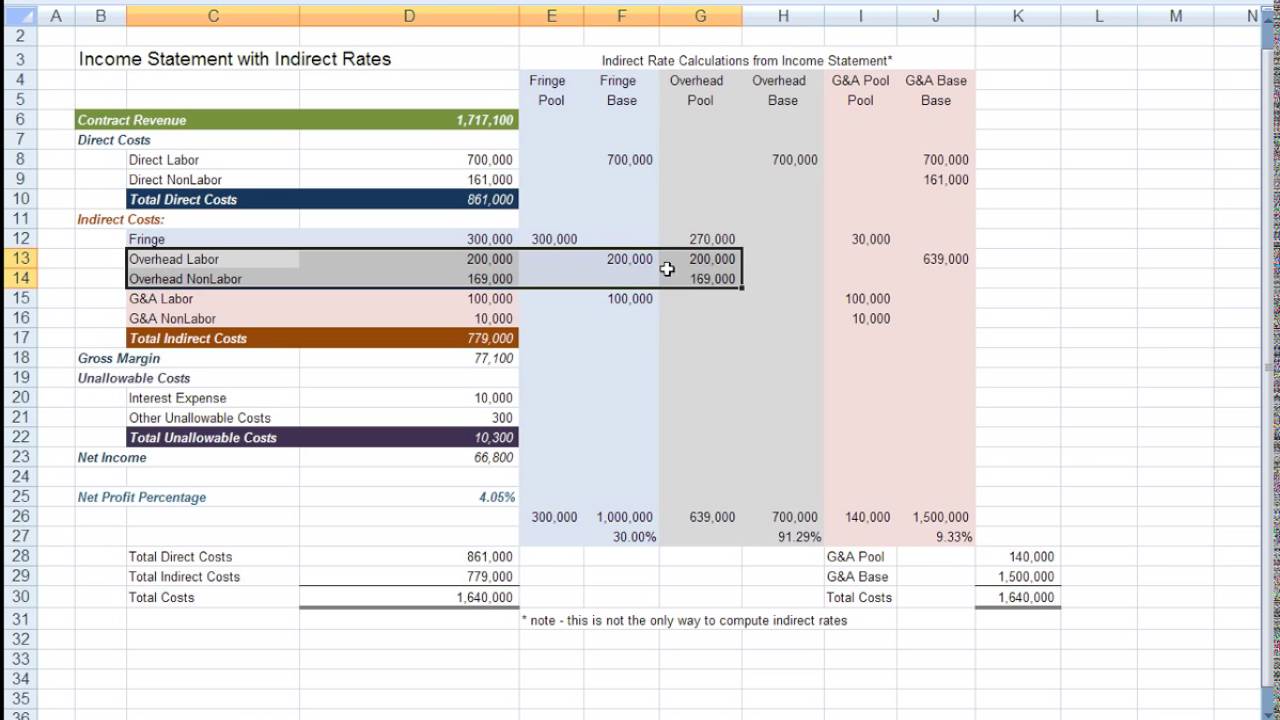Image resolution: width=1280 pixels, height=720 pixels.
Task: Select the 1,000,000 Fringe Base total
Action: [622, 517]
